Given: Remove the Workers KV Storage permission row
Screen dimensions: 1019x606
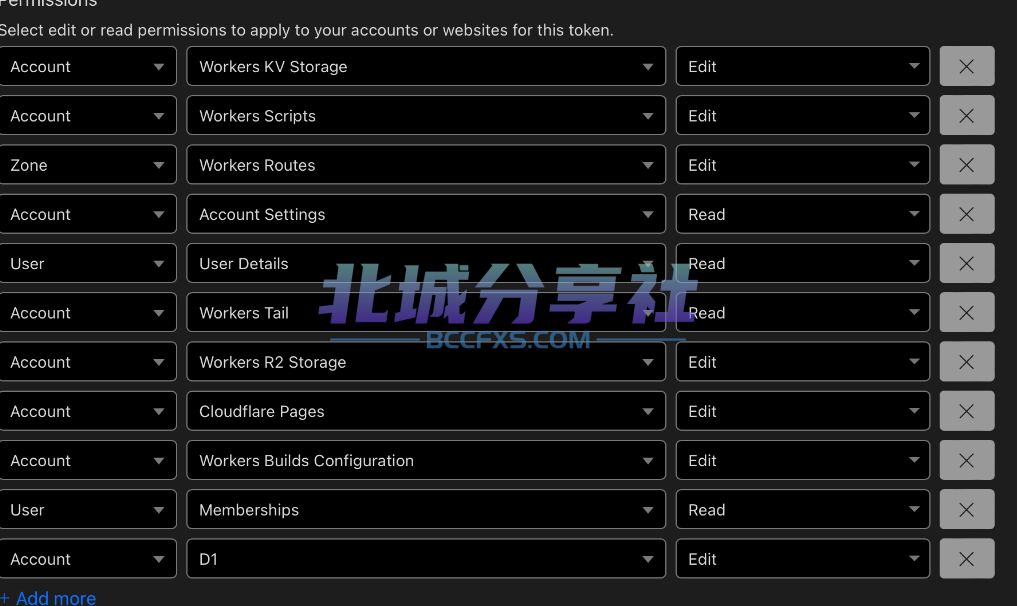Looking at the screenshot, I should tap(966, 66).
